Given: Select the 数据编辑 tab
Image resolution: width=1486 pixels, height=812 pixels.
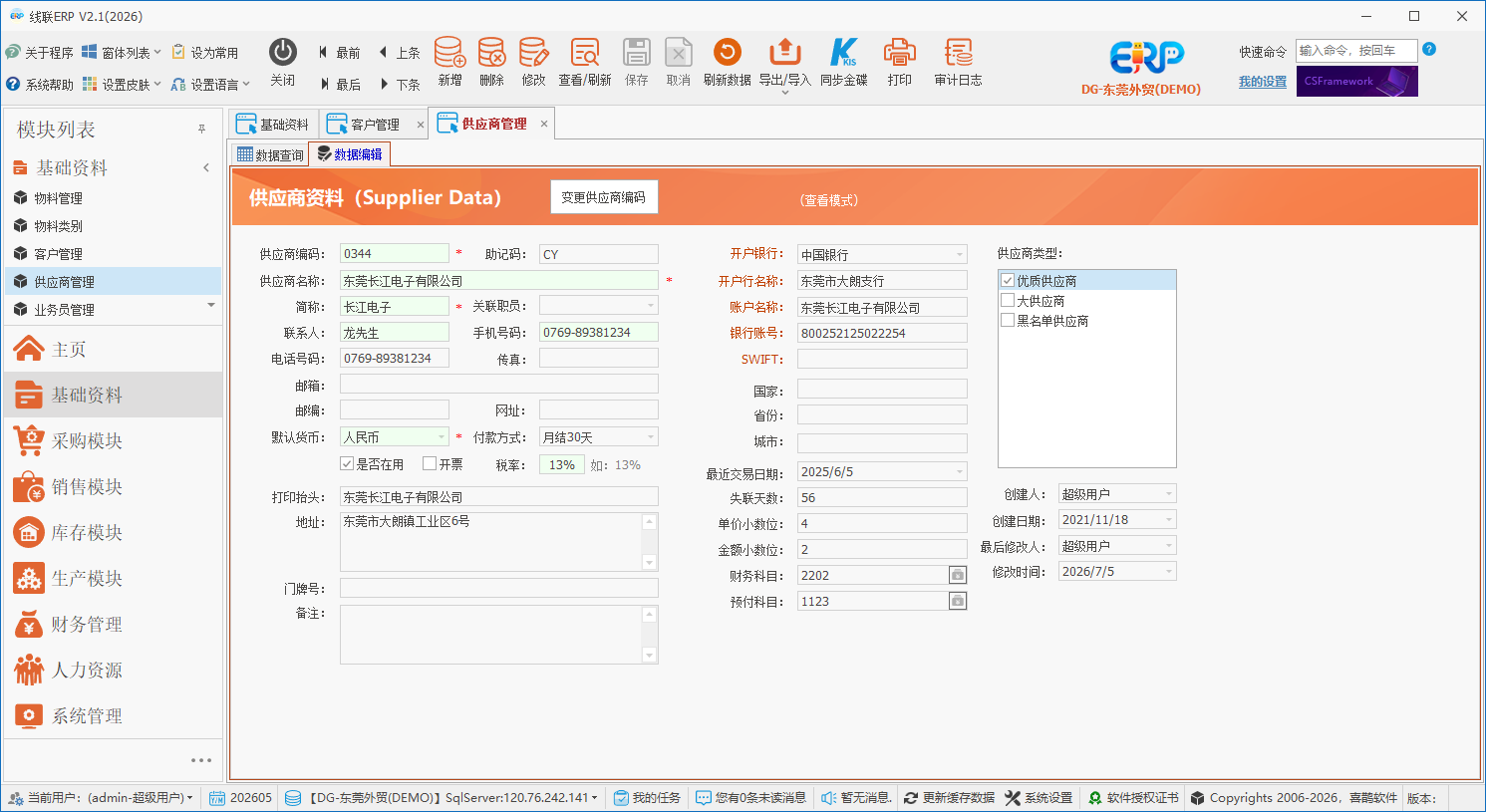Looking at the screenshot, I should [x=349, y=154].
